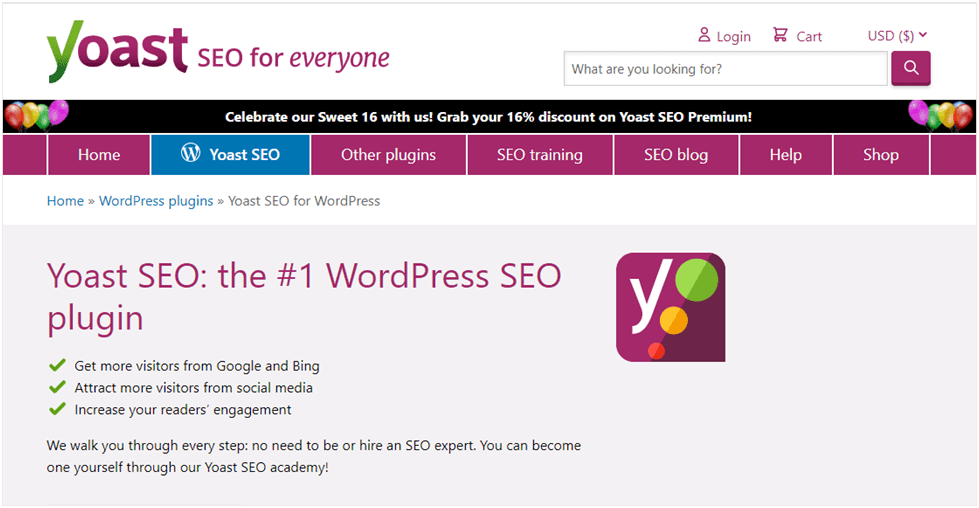Click the Login user icon

click(704, 35)
